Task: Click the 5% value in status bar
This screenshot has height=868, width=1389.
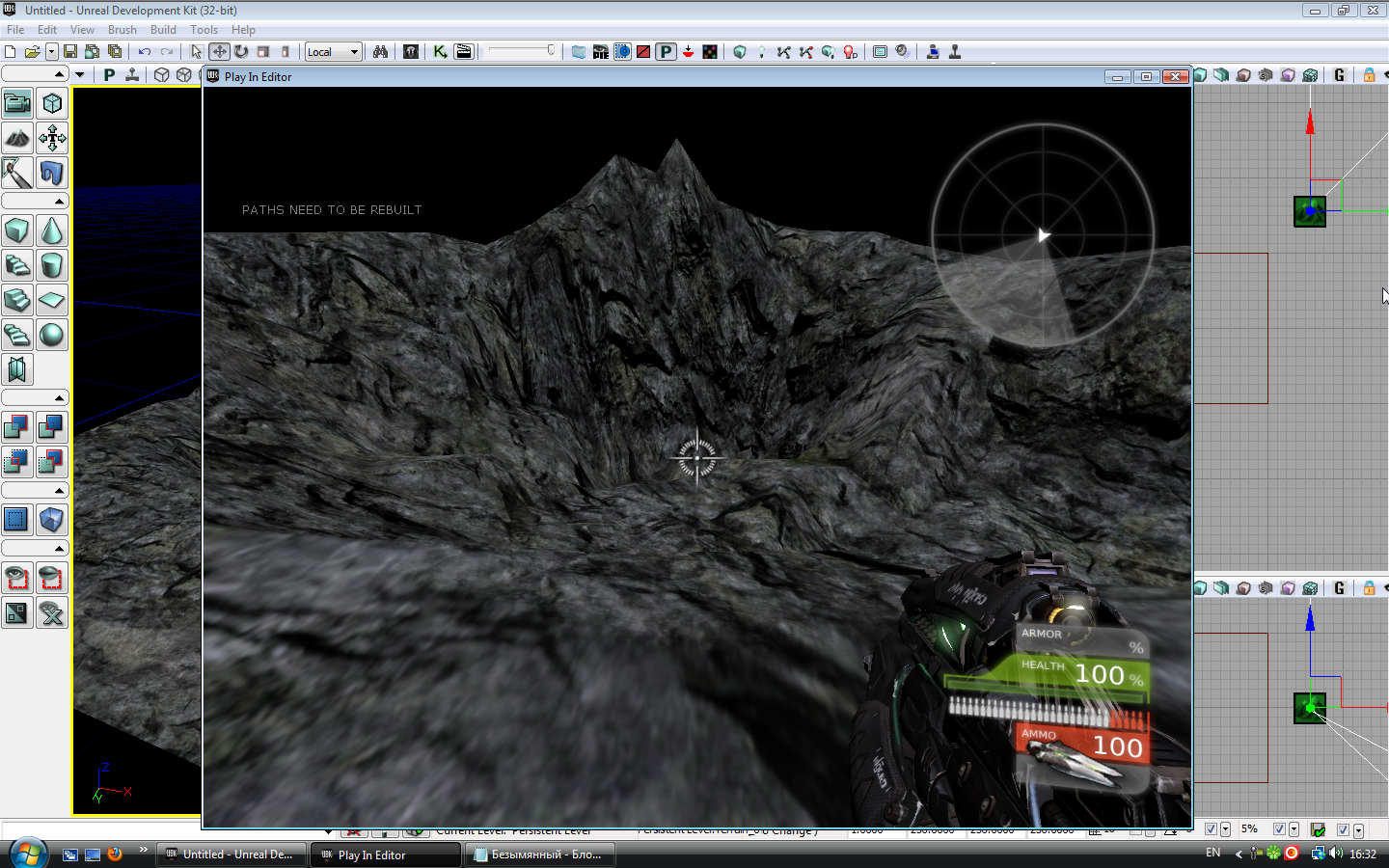Action: click(1250, 829)
